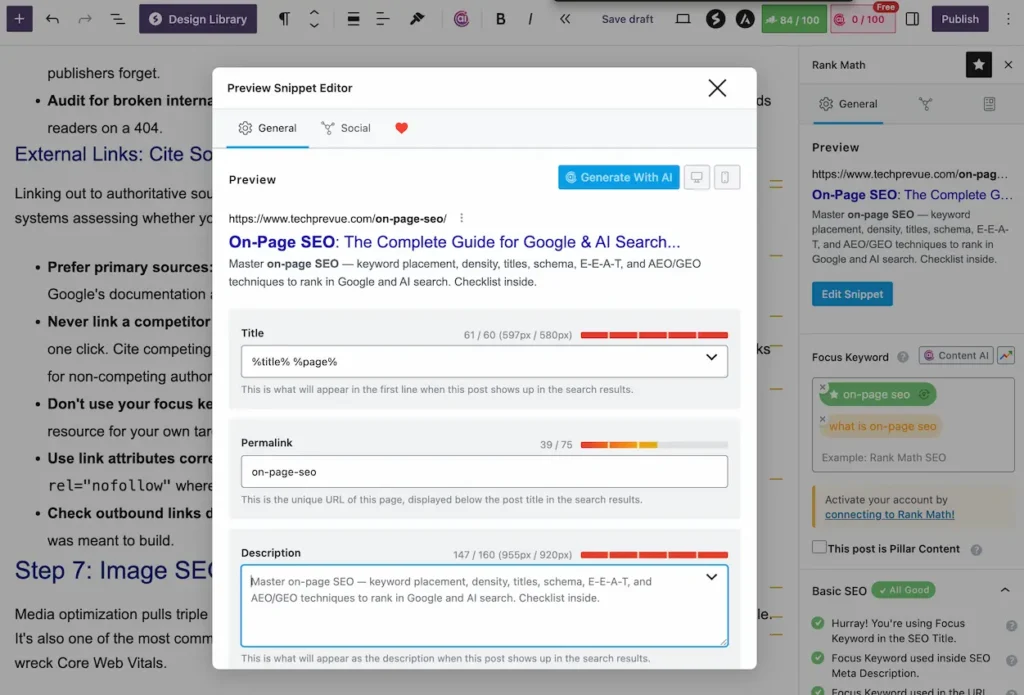Click the three-dots beside the preview URL
The width and height of the screenshot is (1024, 695).
(x=461, y=218)
